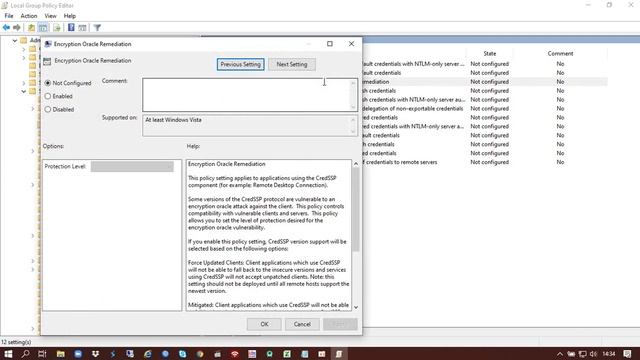
Task: Open the Windows Start menu
Action: [x=8, y=354]
